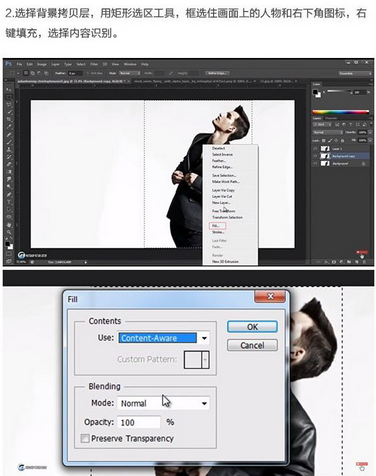Select the Dodge tool
This screenshot has width=376, height=476.
tap(9, 186)
